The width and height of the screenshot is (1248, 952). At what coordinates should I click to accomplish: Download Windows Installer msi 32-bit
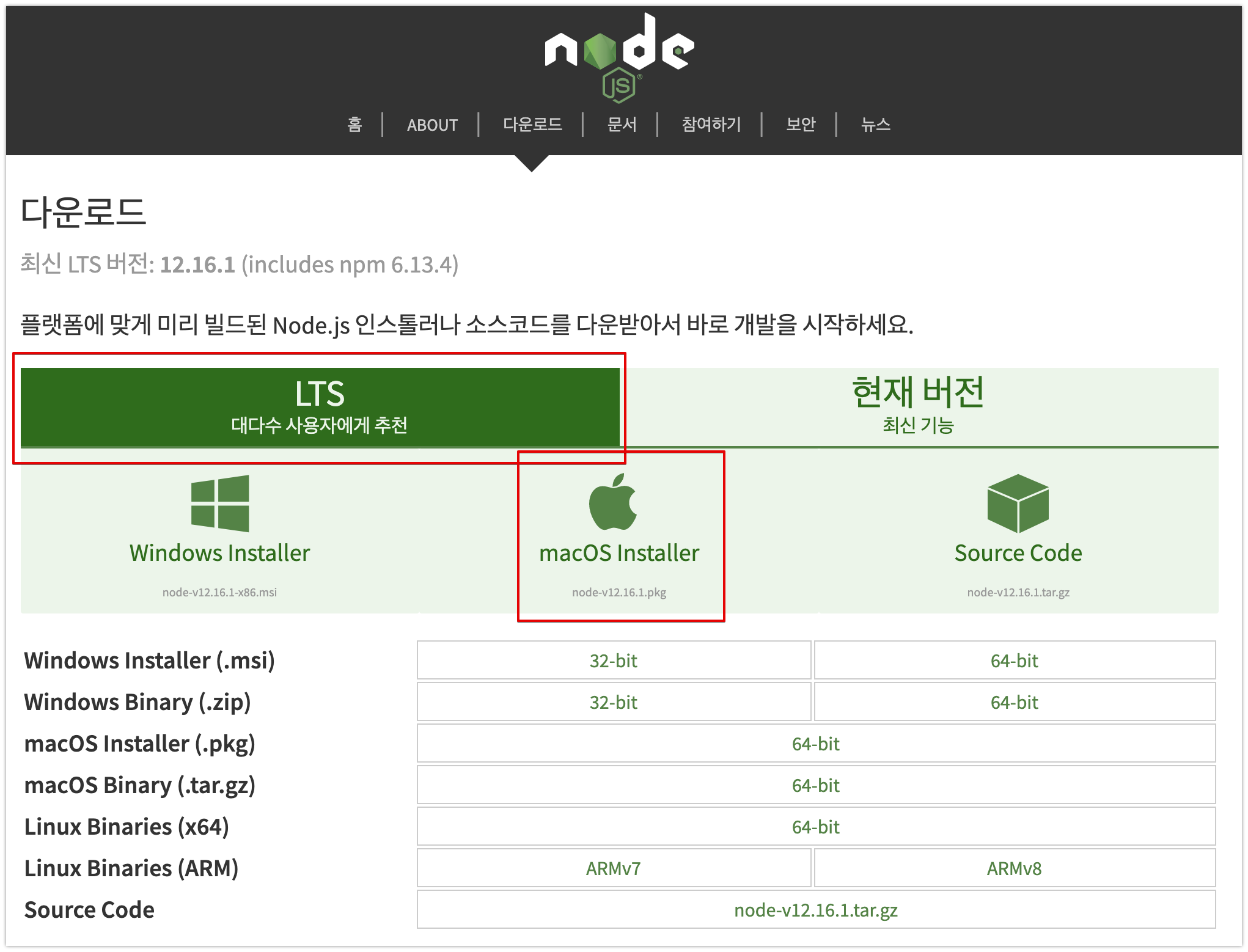(614, 661)
